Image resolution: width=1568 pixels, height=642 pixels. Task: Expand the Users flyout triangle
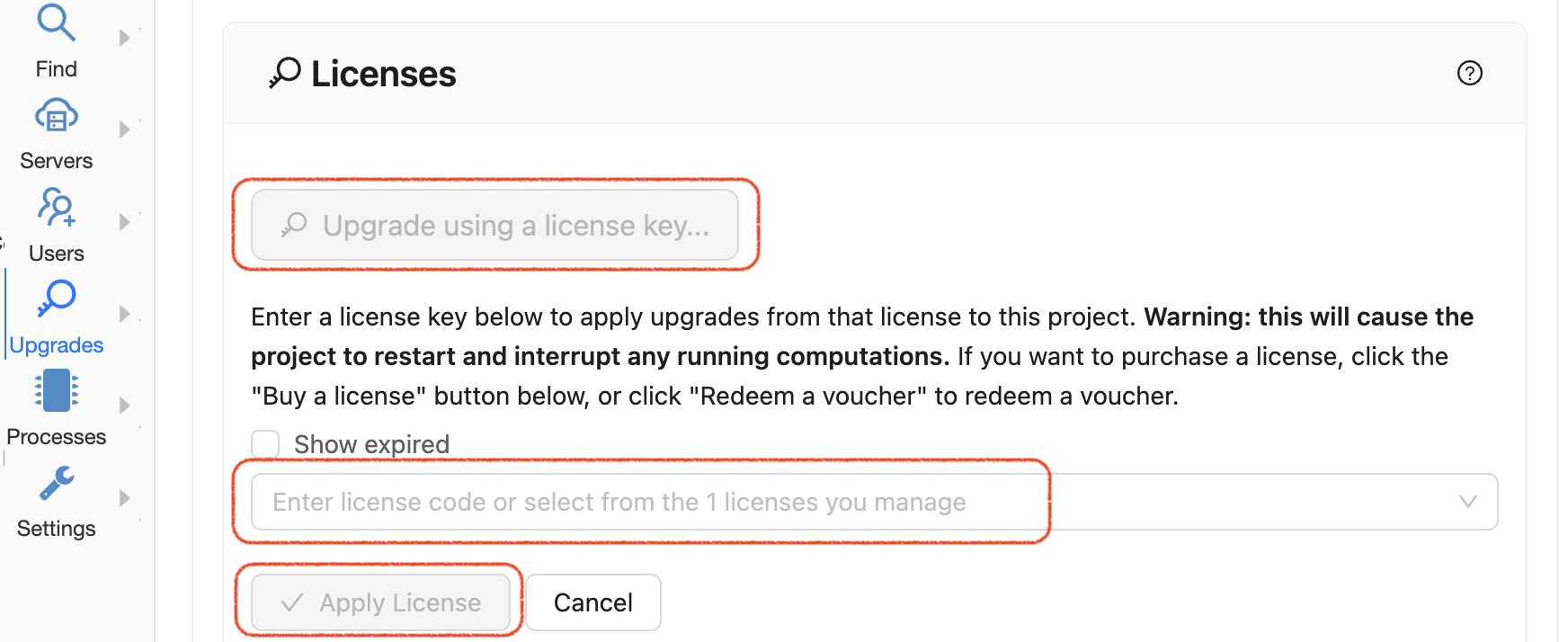pyautogui.click(x=125, y=222)
